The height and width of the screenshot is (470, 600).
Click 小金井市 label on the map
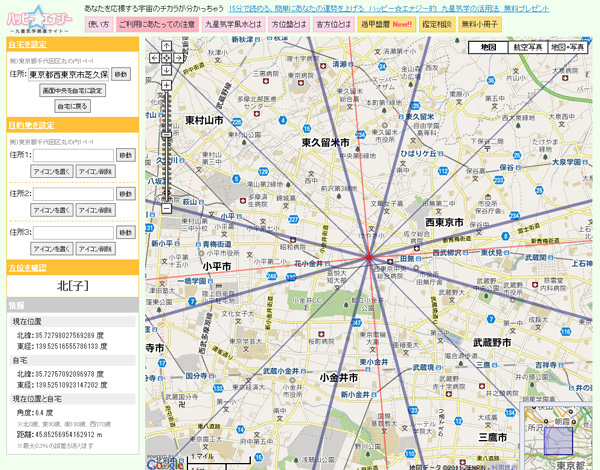point(339,377)
